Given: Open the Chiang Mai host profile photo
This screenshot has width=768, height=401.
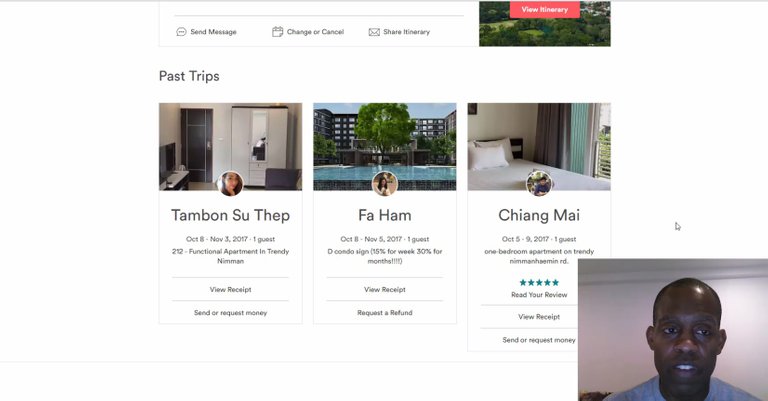Looking at the screenshot, I should (539, 184).
